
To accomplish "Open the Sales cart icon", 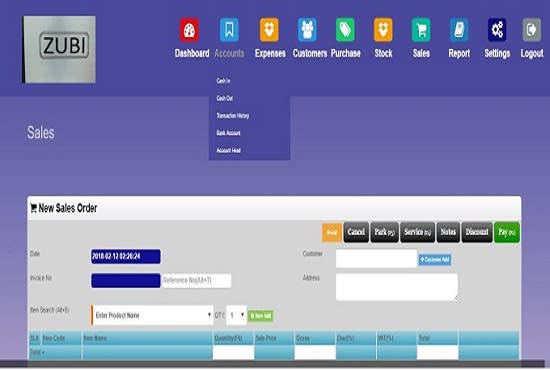I will pos(421,30).
